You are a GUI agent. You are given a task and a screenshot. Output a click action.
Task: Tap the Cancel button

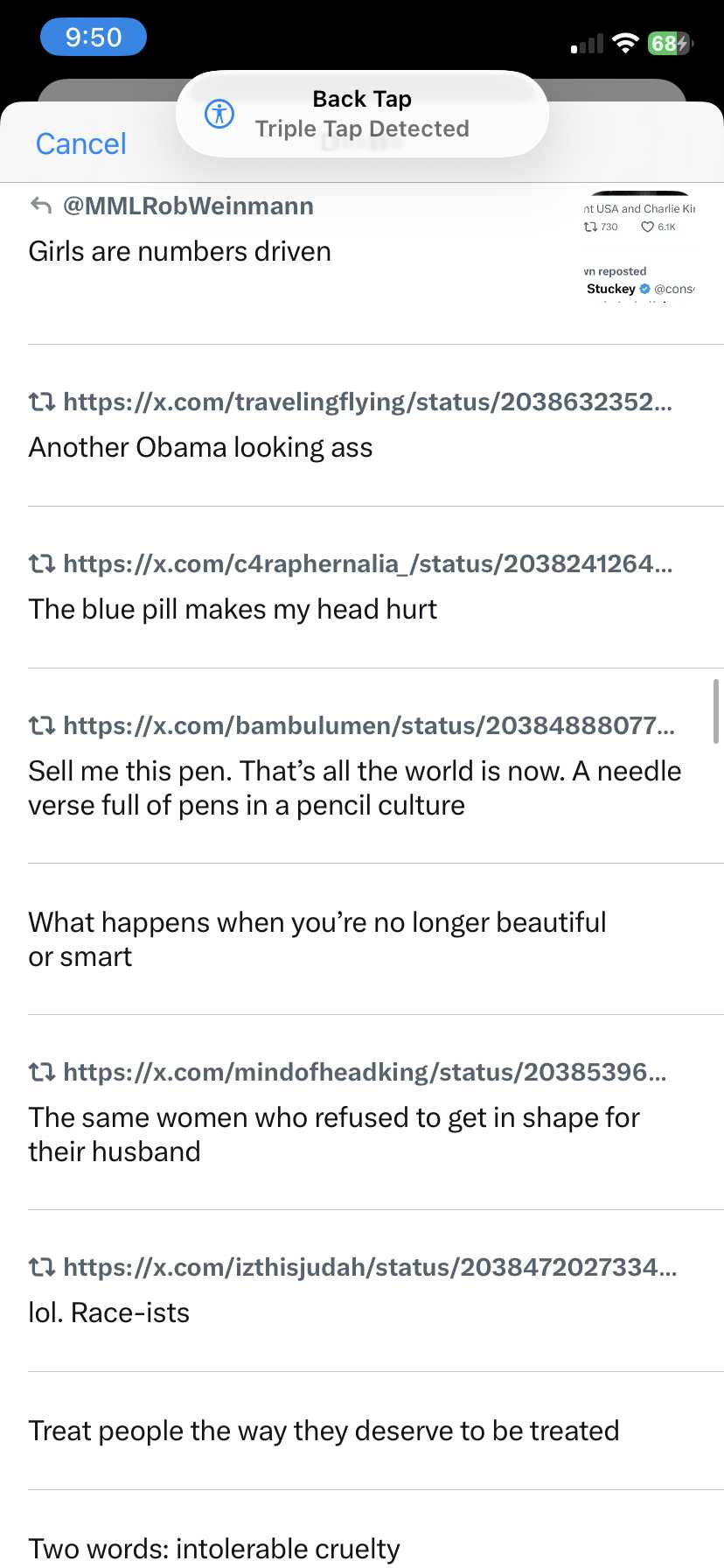[x=80, y=143]
